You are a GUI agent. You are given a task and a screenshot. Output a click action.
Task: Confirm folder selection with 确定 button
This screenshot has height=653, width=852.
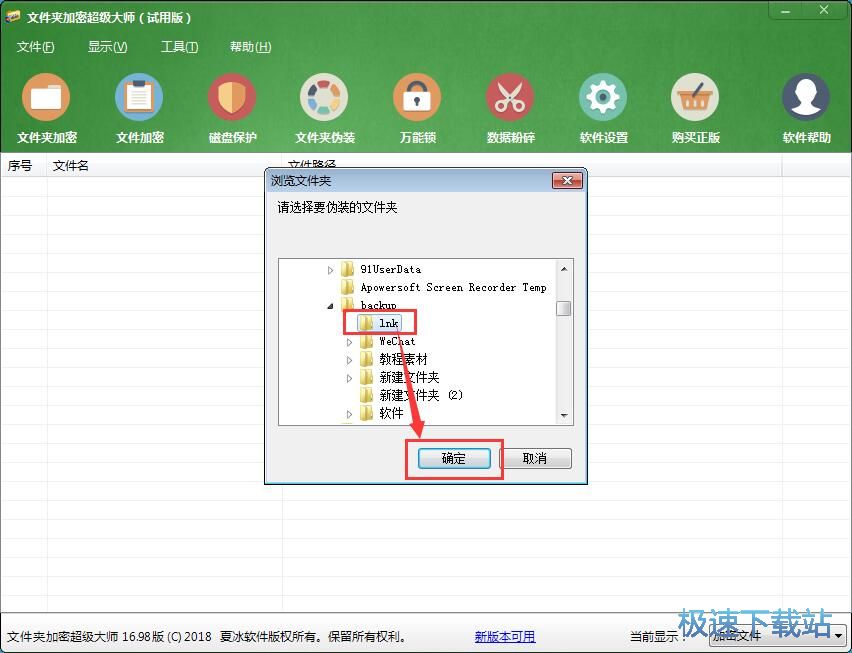(454, 459)
